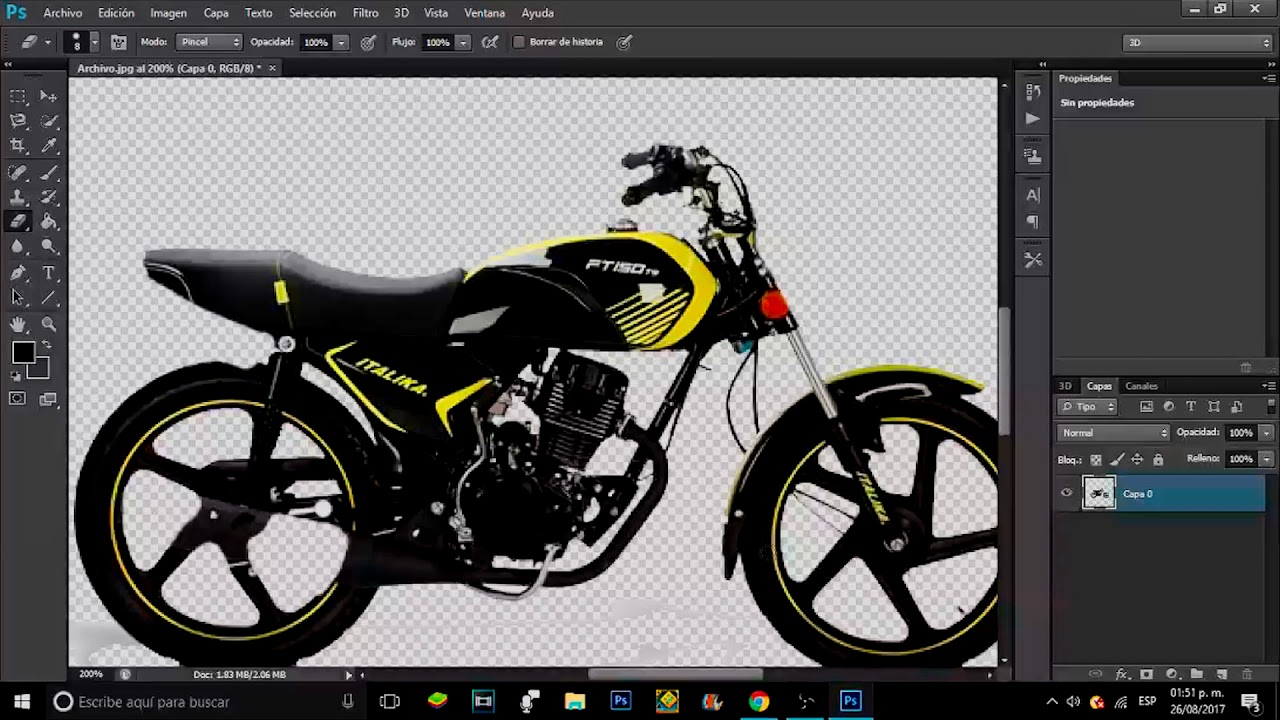Select the Blur tool
This screenshot has width=1280, height=720.
pos(18,246)
